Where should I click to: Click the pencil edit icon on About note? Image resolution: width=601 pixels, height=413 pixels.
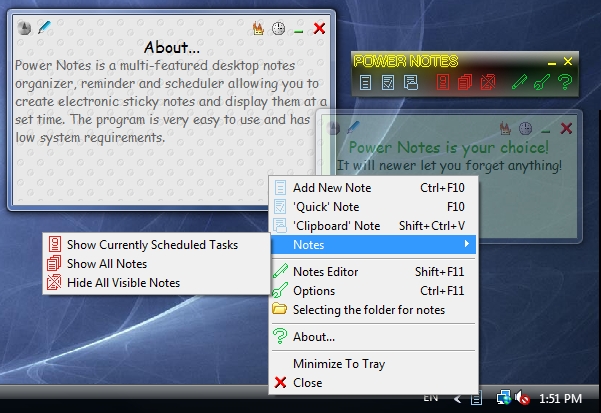(44, 28)
